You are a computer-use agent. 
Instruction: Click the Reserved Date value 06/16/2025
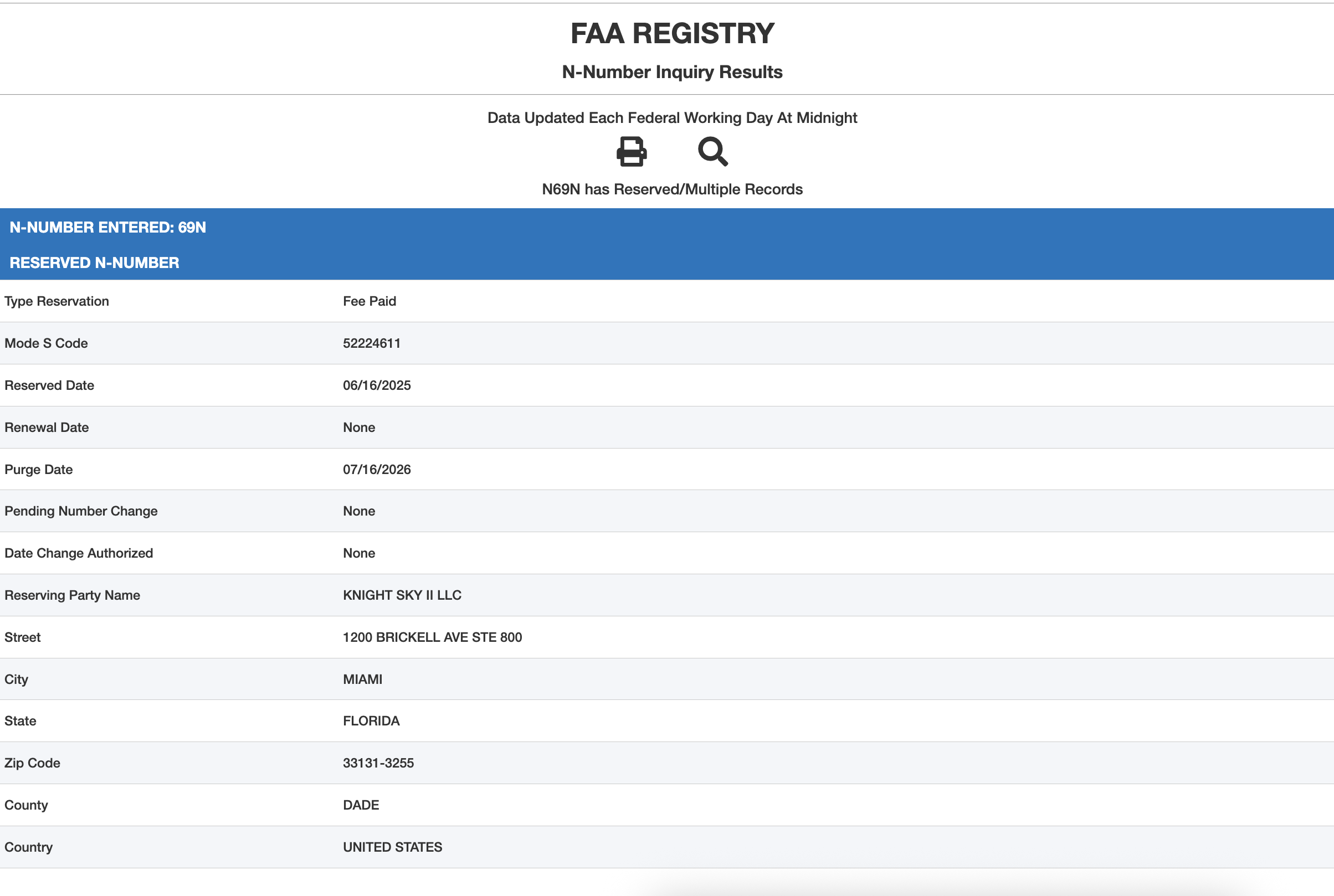click(x=377, y=385)
